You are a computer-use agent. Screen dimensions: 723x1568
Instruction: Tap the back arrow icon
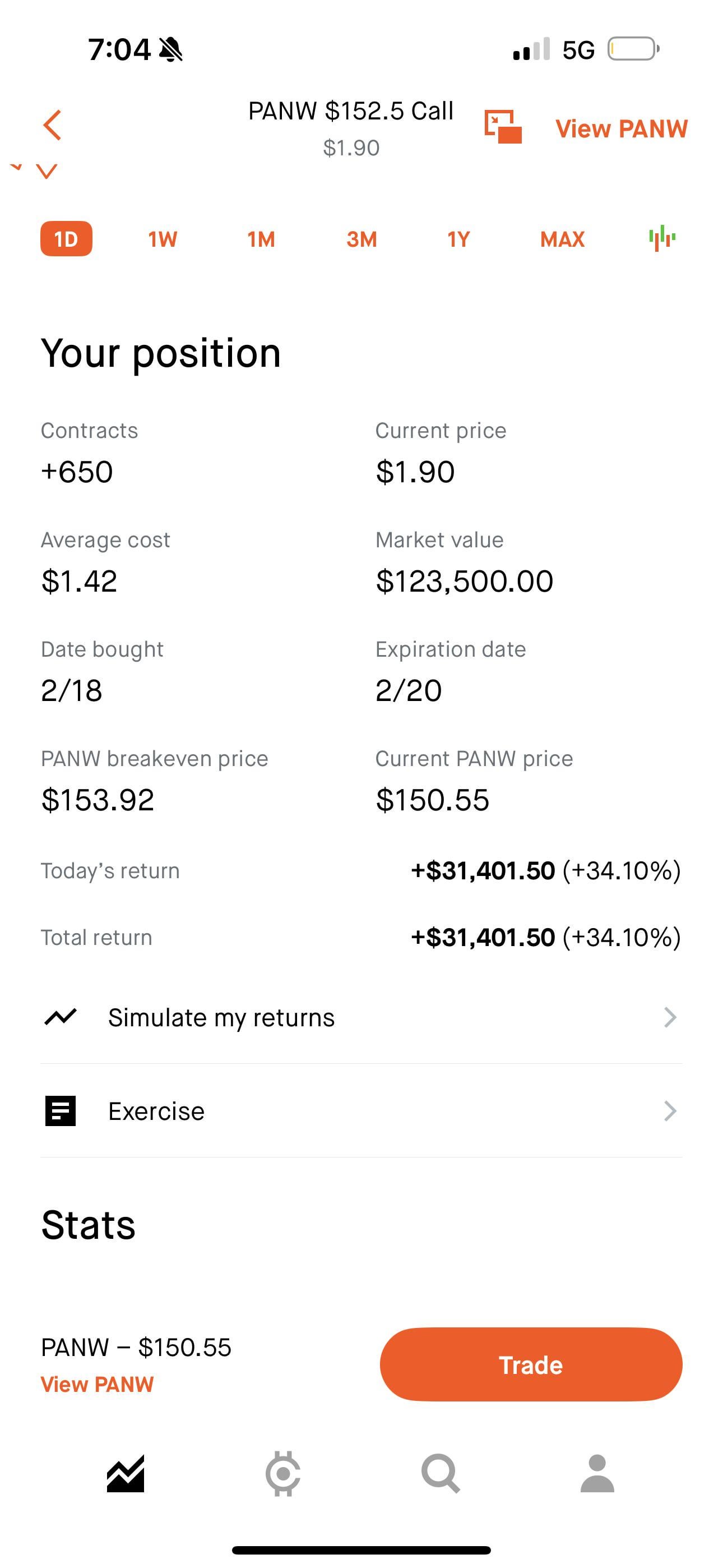tap(52, 126)
